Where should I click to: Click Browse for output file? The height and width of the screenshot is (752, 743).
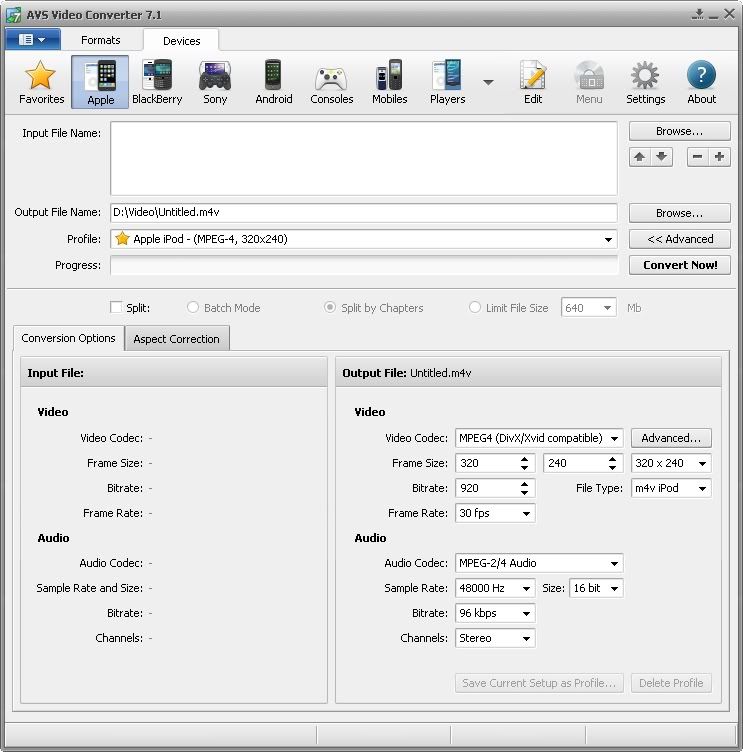680,212
